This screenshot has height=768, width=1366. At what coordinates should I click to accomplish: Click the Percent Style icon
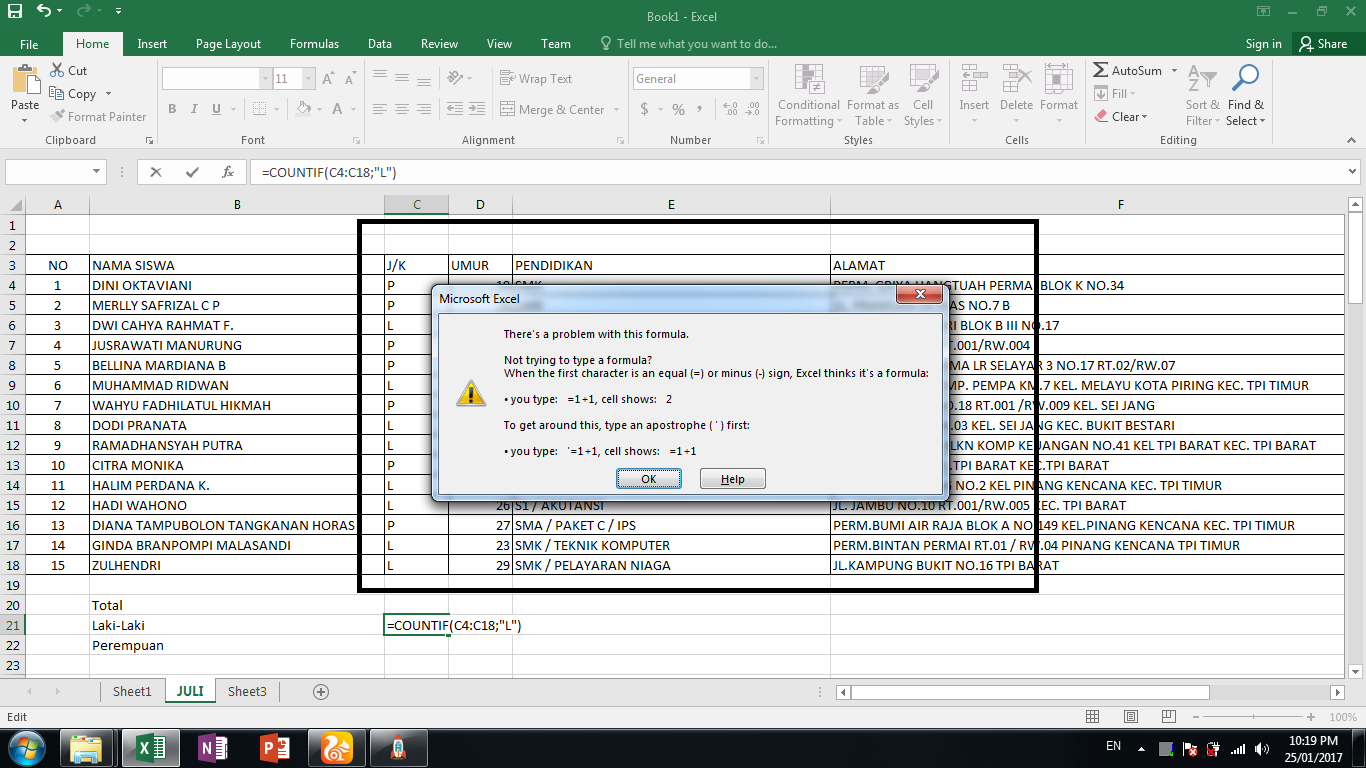pos(679,109)
